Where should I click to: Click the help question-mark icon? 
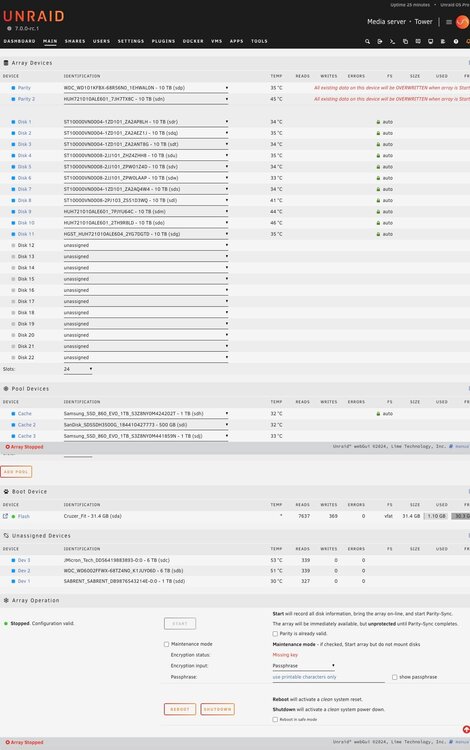tap(456, 42)
